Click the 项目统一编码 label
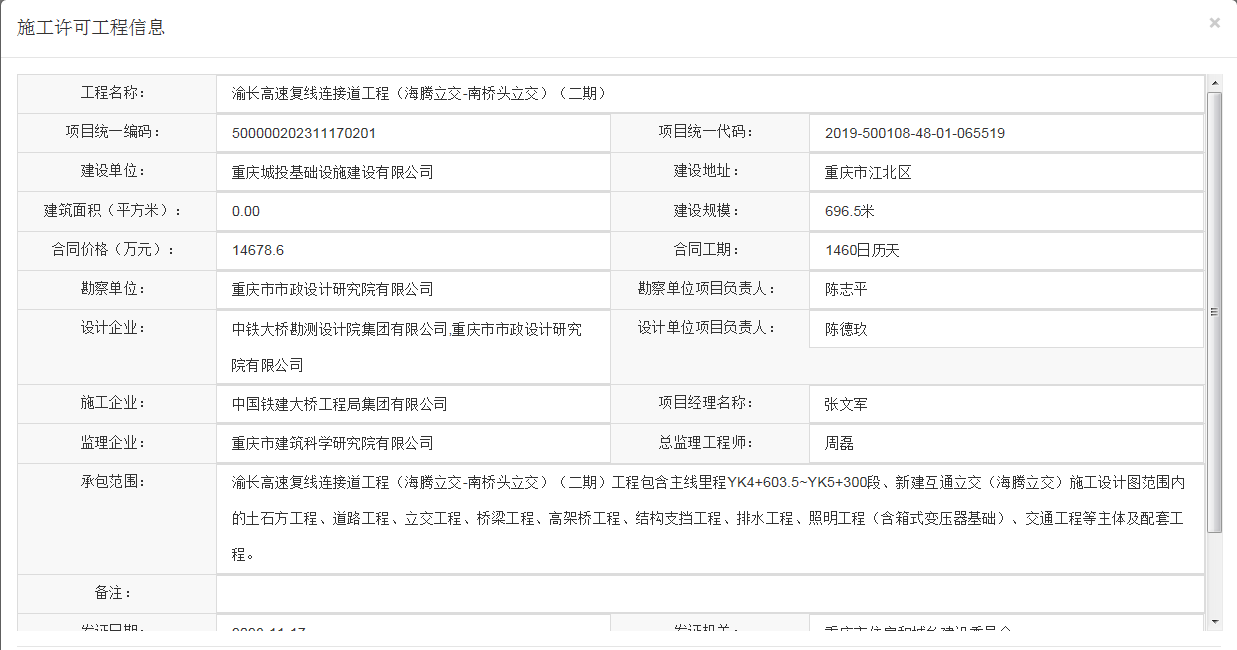 pos(113,131)
